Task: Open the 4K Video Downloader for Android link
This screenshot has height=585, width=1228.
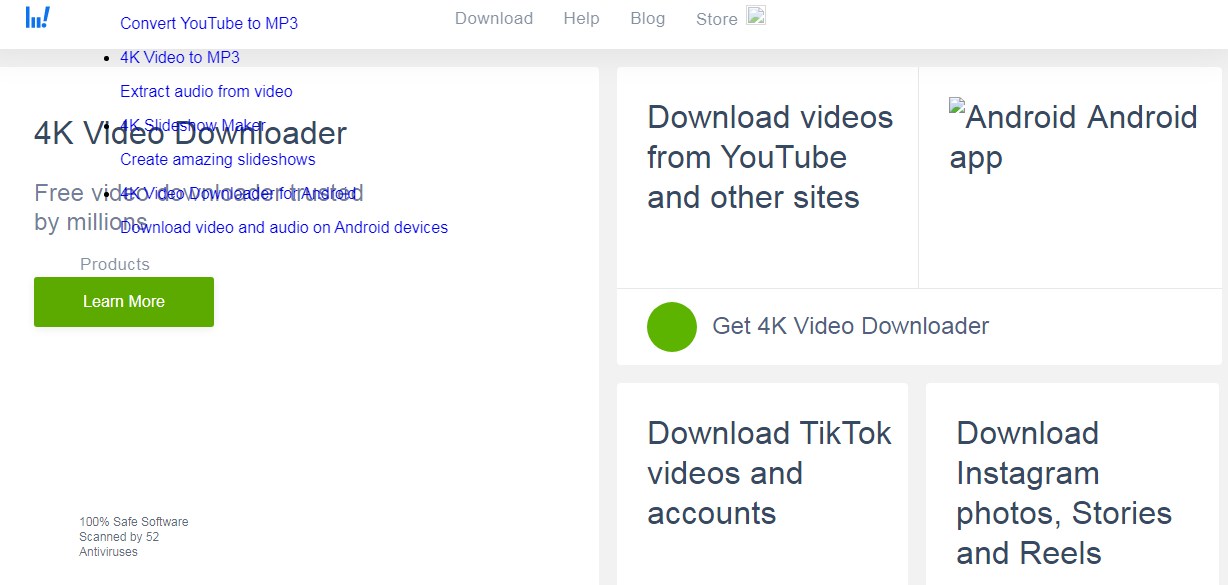Action: (238, 193)
